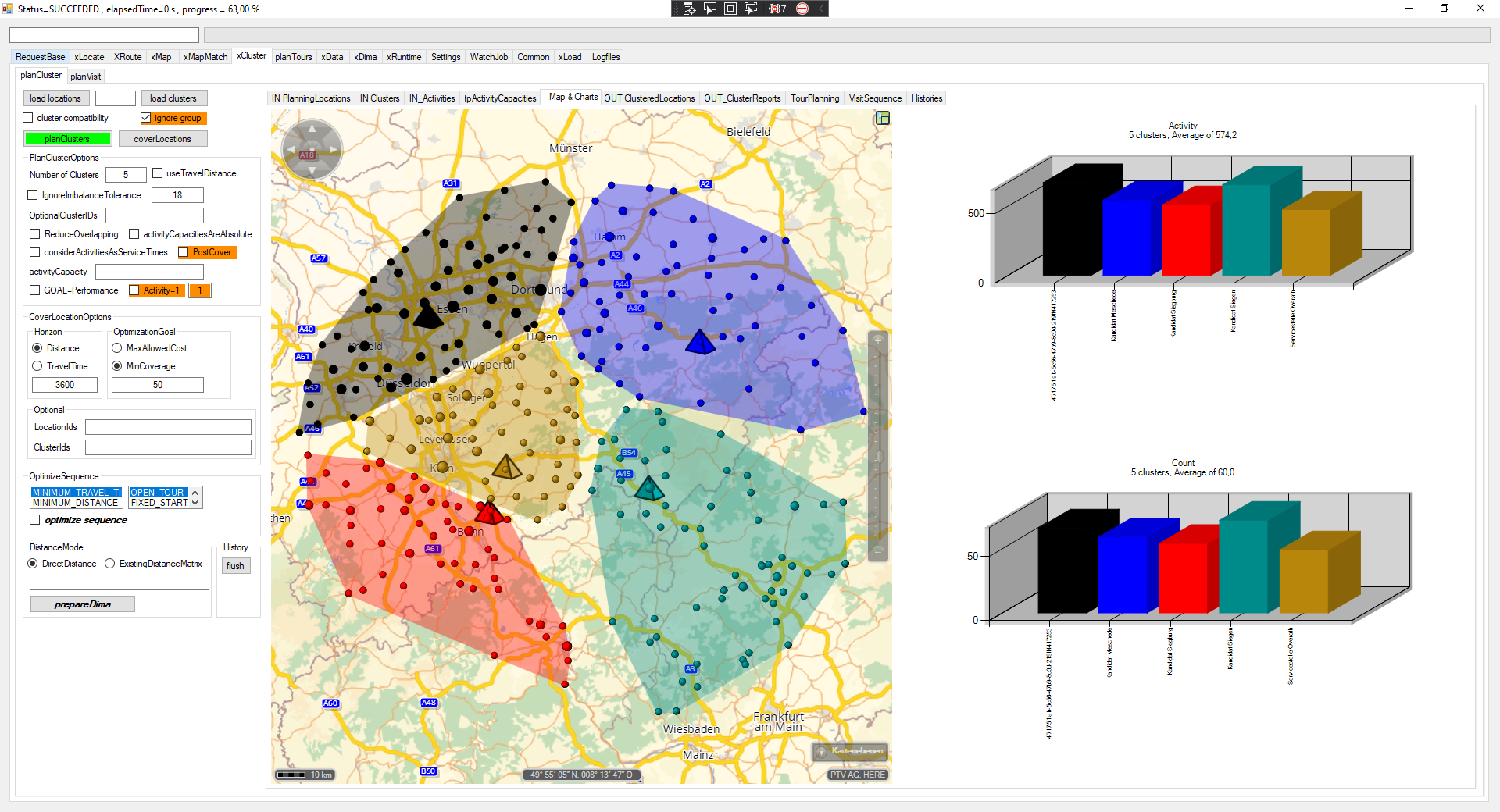This screenshot has height=812, width=1500.
Task: Check the optimize sequence checkbox
Action: pos(35,520)
